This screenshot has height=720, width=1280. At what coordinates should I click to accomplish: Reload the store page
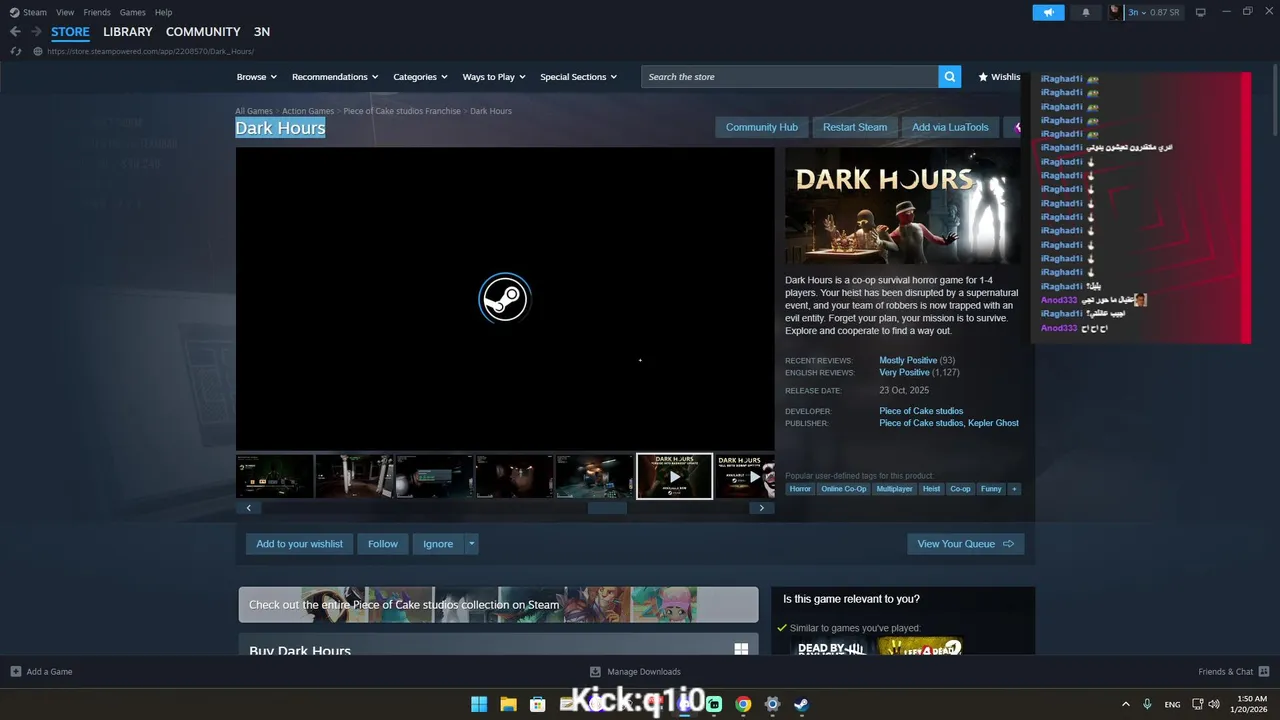15,51
